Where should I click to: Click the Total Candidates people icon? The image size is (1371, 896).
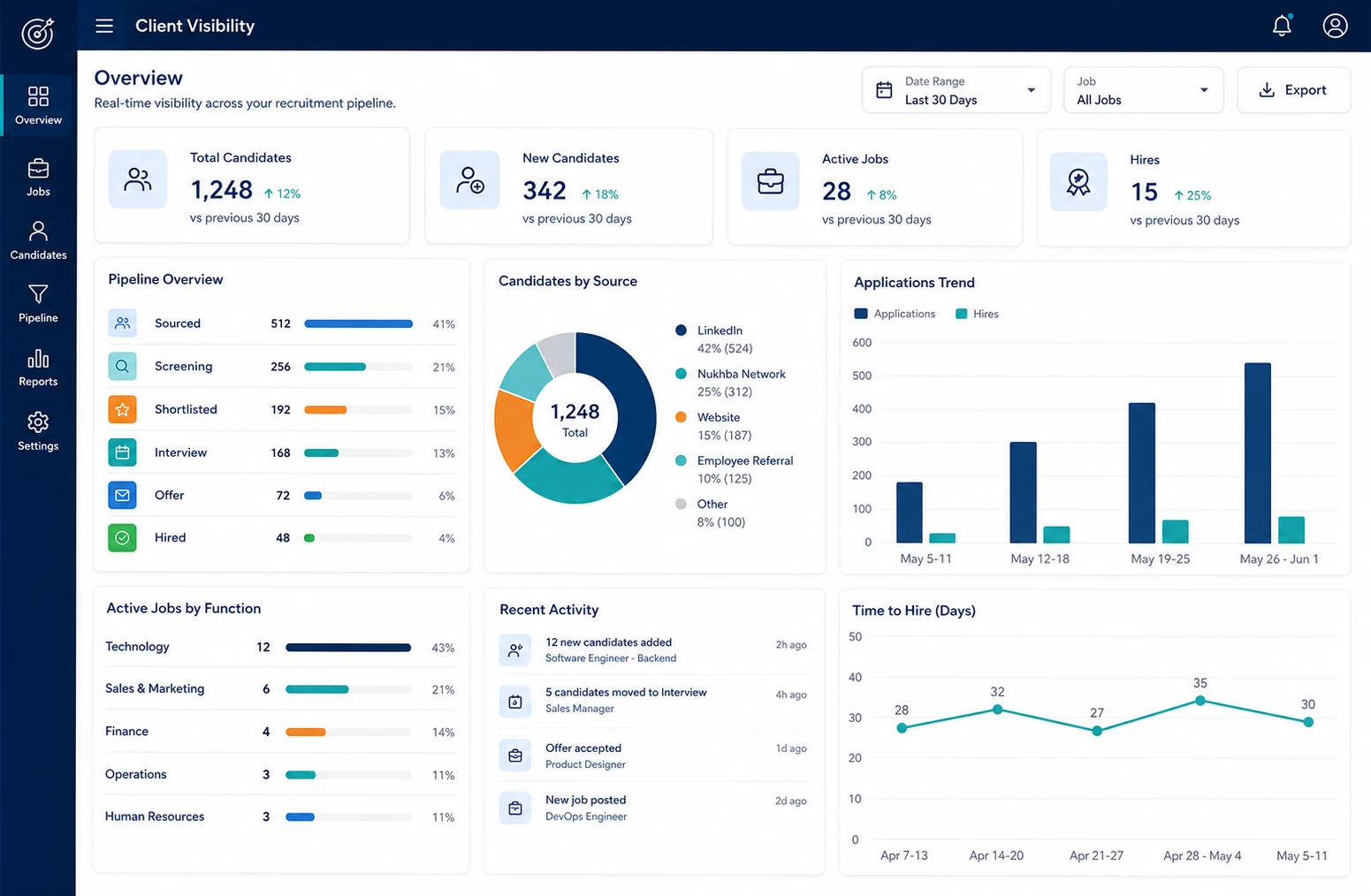138,179
